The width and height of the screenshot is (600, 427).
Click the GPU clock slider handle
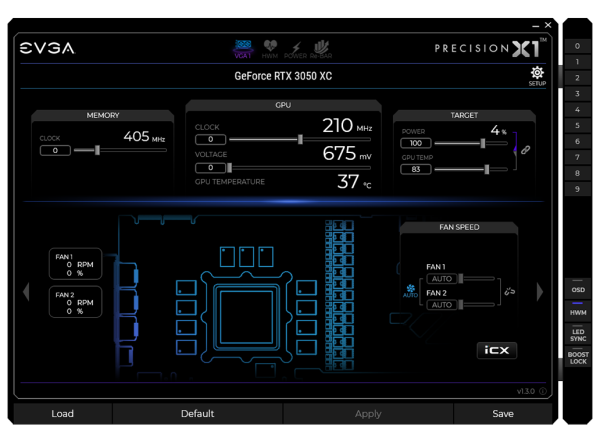tap(300, 139)
